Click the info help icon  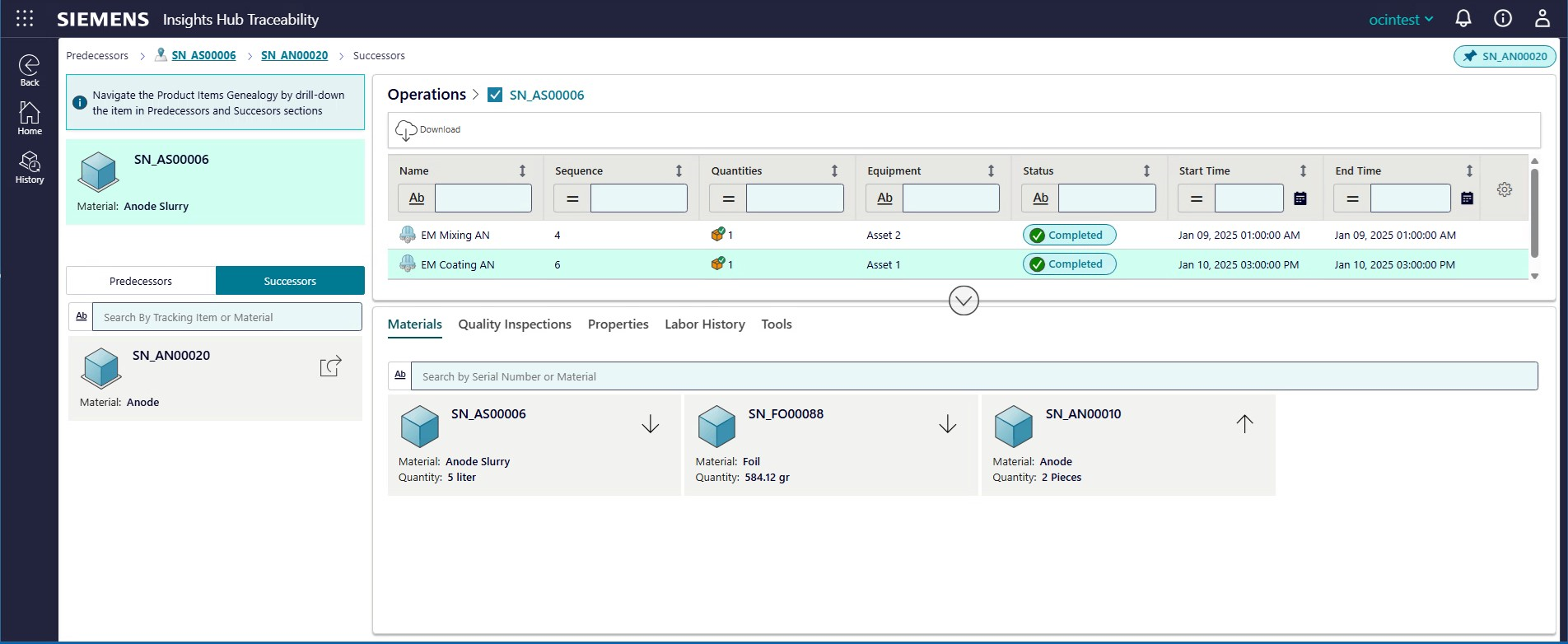coord(1503,19)
